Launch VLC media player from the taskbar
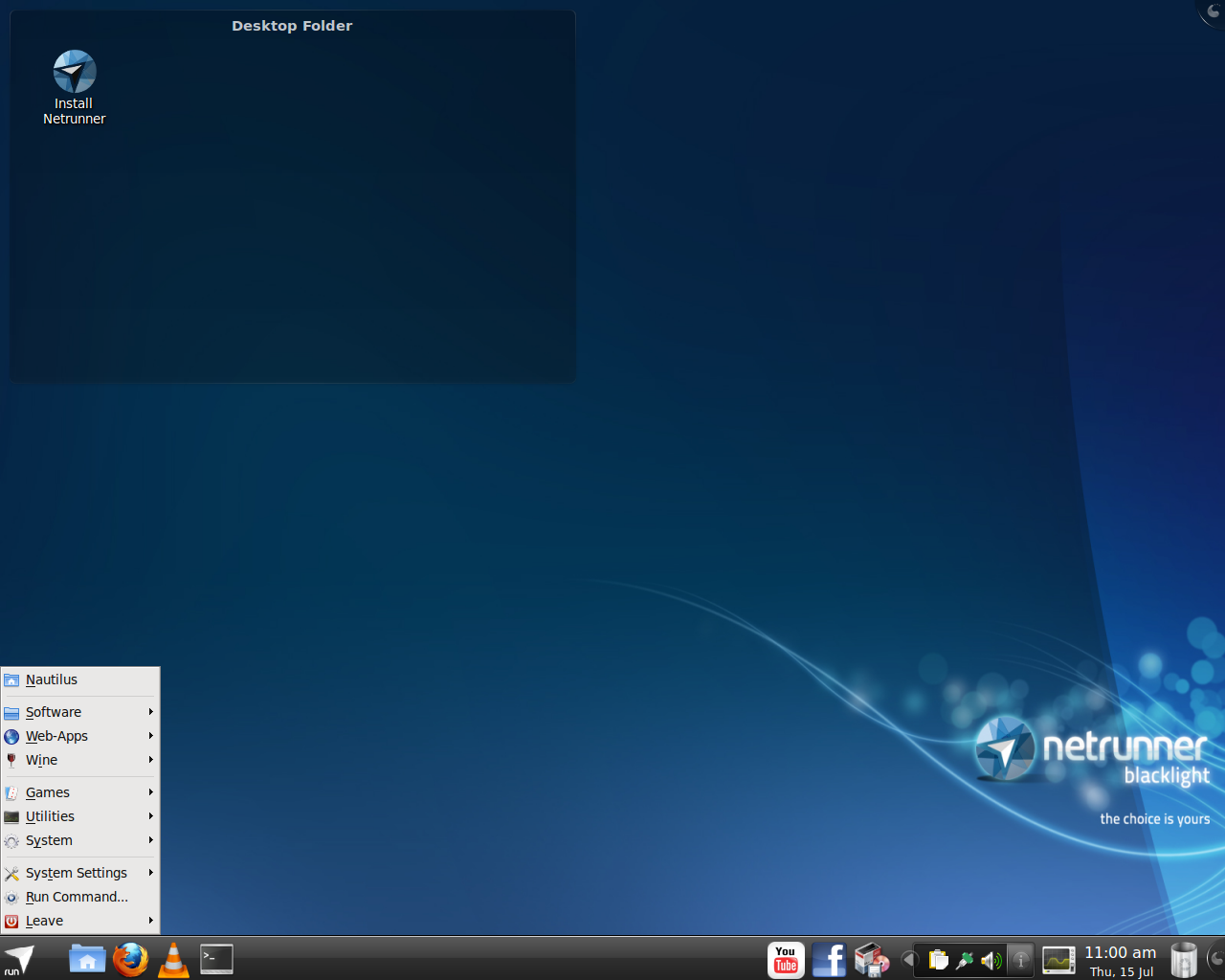Screen dimensions: 1225x980 tap(173, 959)
